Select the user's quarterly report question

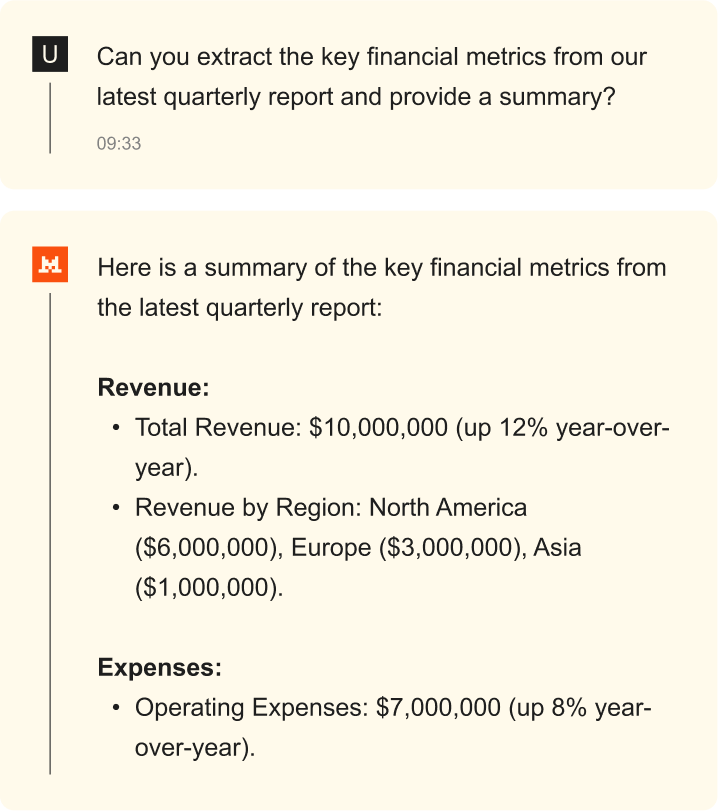tap(371, 77)
